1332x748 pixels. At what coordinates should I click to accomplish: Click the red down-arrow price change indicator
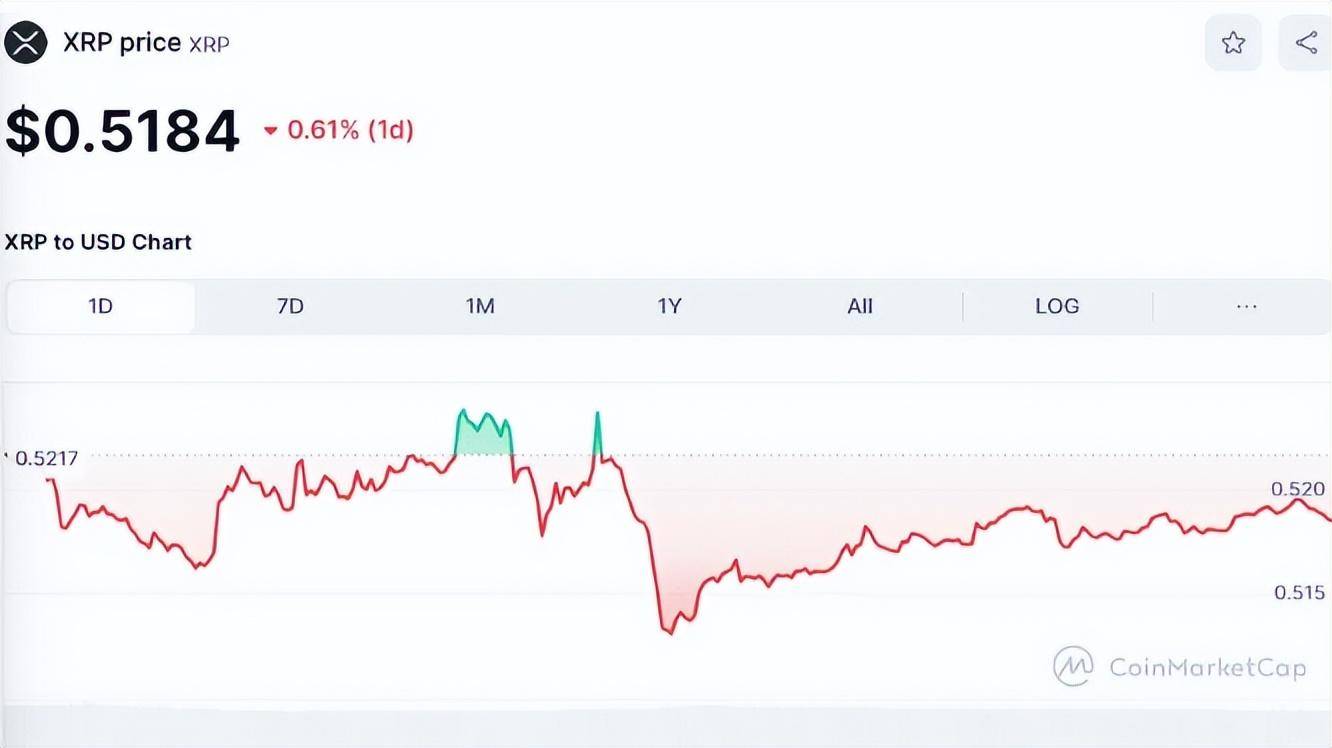tap(270, 131)
